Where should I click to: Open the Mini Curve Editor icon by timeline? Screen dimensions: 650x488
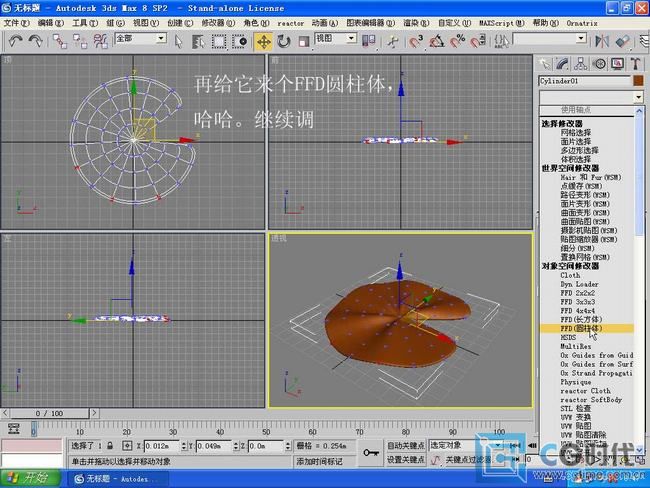pyautogui.click(x=13, y=428)
